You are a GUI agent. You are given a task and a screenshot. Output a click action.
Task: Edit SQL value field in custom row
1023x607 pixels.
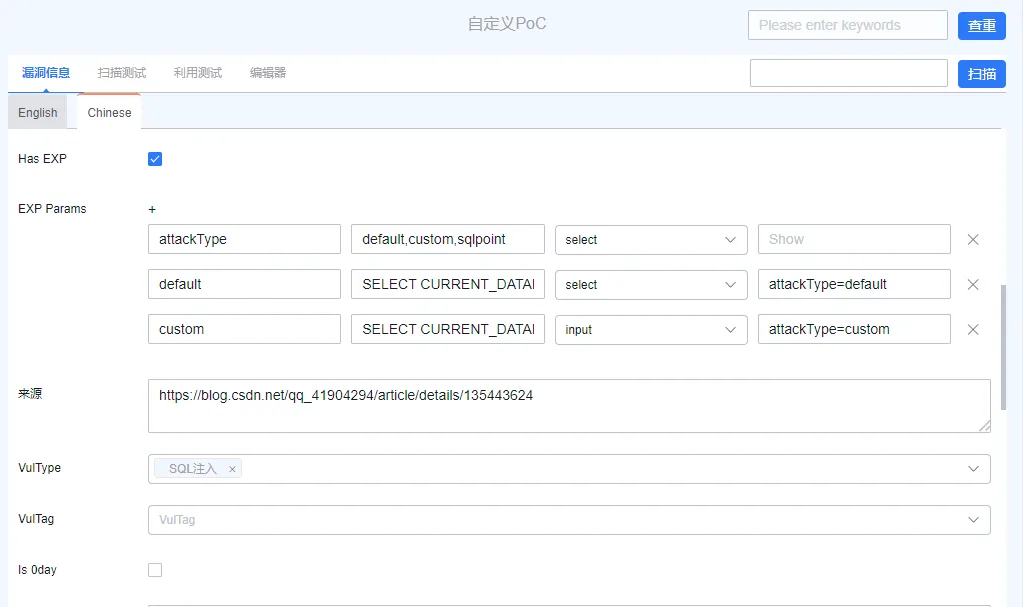[x=448, y=330]
